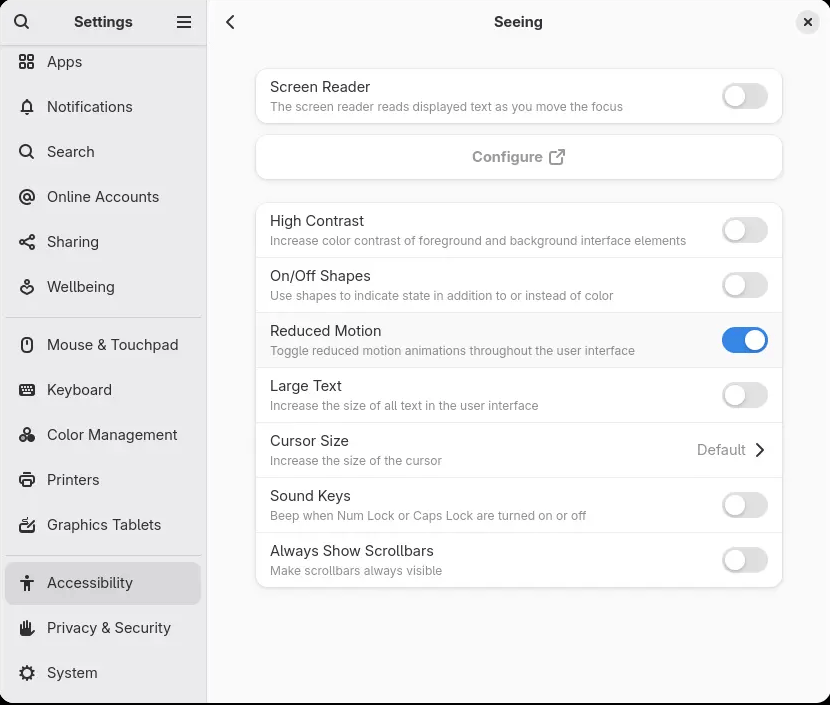Go back using the arrow beside Seeing
The image size is (830, 705).
click(x=231, y=22)
